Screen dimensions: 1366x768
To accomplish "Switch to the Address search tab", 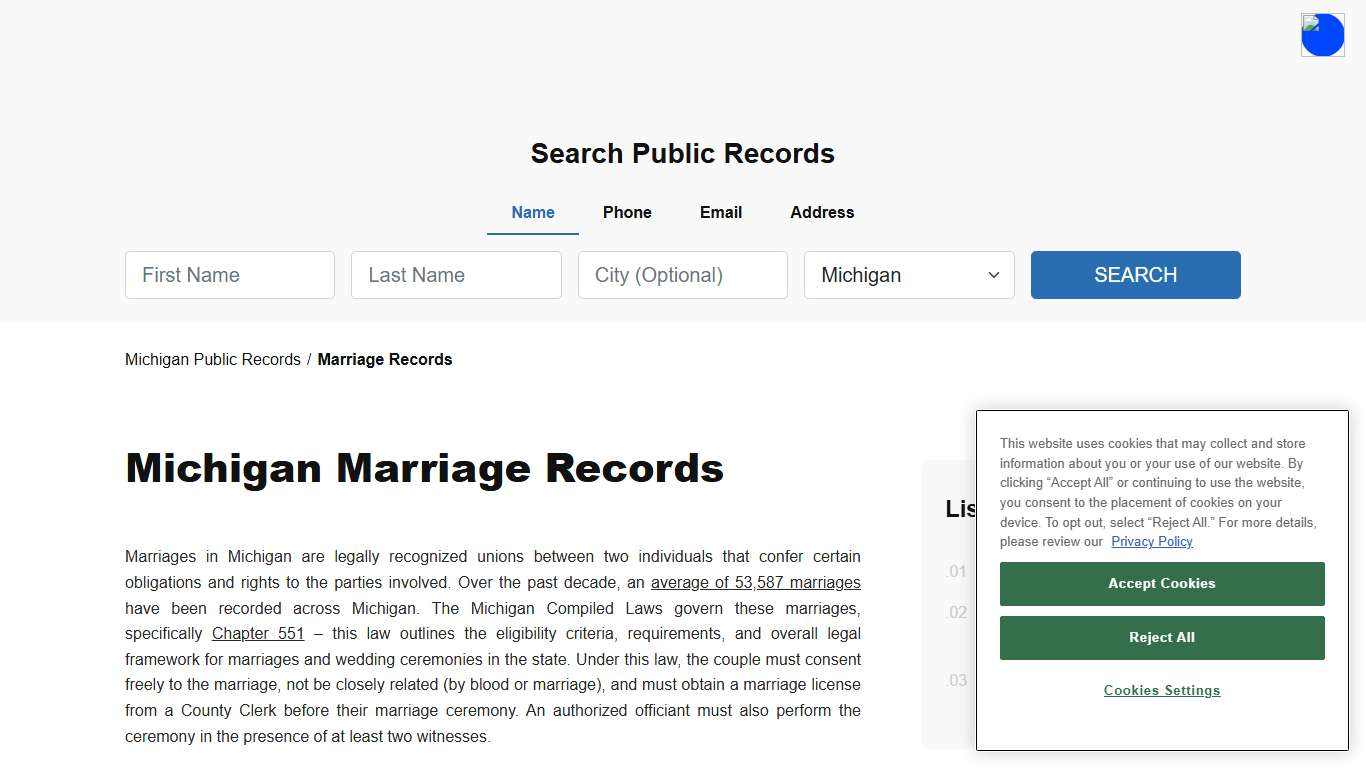I will pos(821,212).
